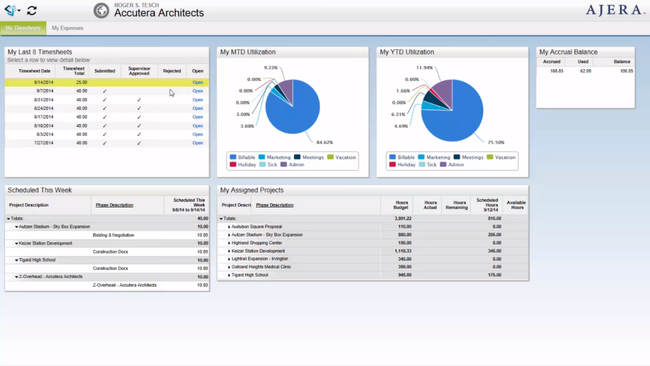This screenshot has width=650, height=366.
Task: Expand Oakland Heights Medical Clinic project
Action: point(229,267)
